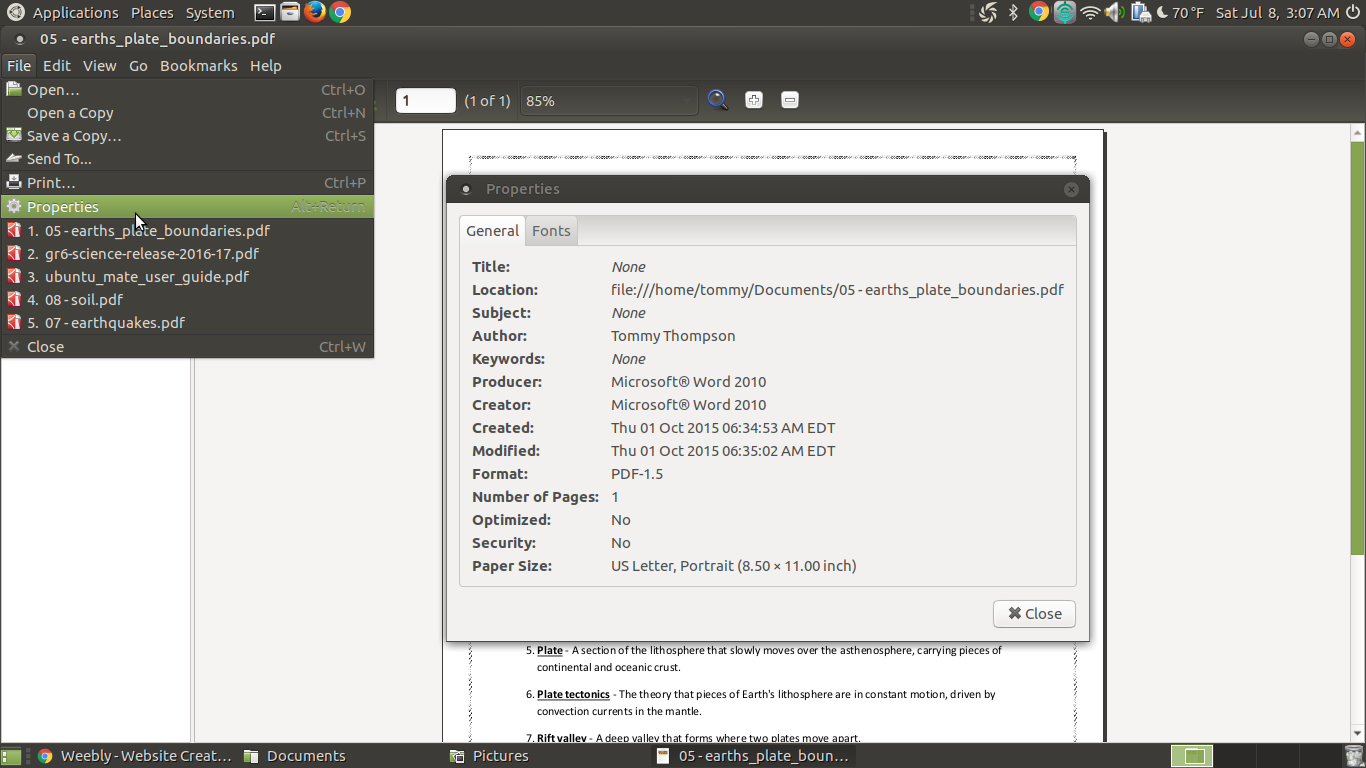Viewport: 1366px width, 768px height.
Task: Open the zoom level 85% dropdown
Action: [609, 100]
